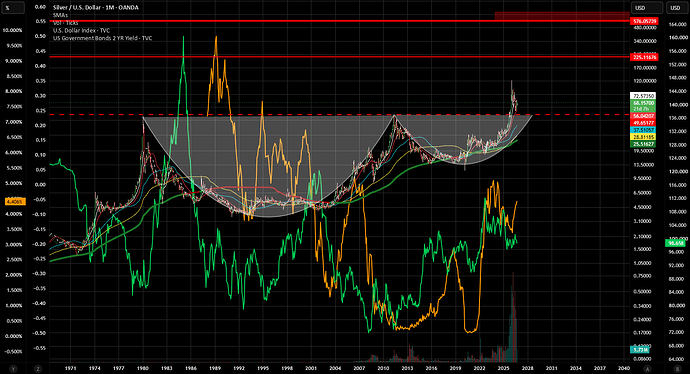
Task: Click the 1.73M volume label
Action: (x=641, y=349)
